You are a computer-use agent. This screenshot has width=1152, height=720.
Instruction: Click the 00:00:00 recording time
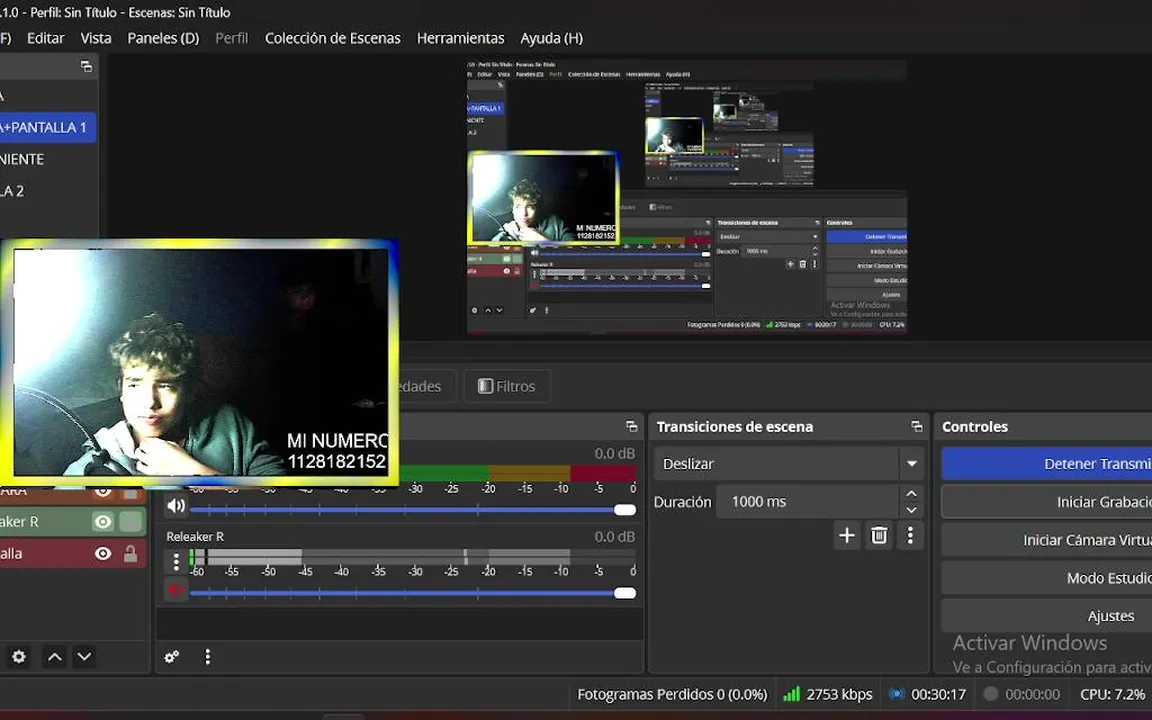(x=1032, y=694)
